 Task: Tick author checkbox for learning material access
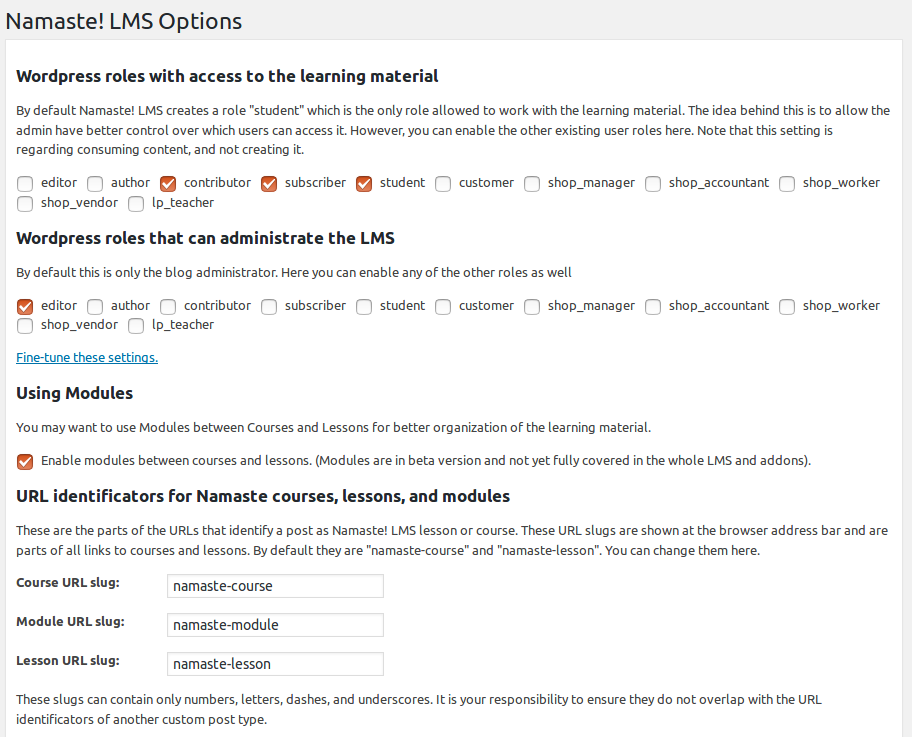[x=95, y=184]
